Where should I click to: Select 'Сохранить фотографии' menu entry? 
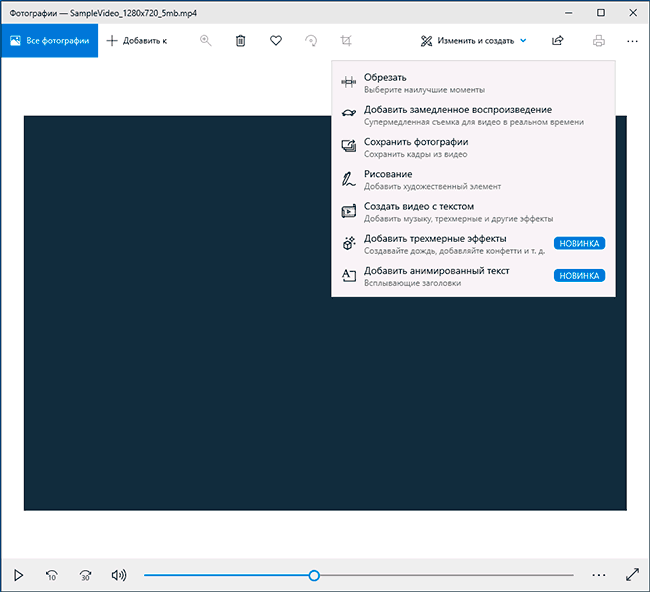[x=473, y=148]
